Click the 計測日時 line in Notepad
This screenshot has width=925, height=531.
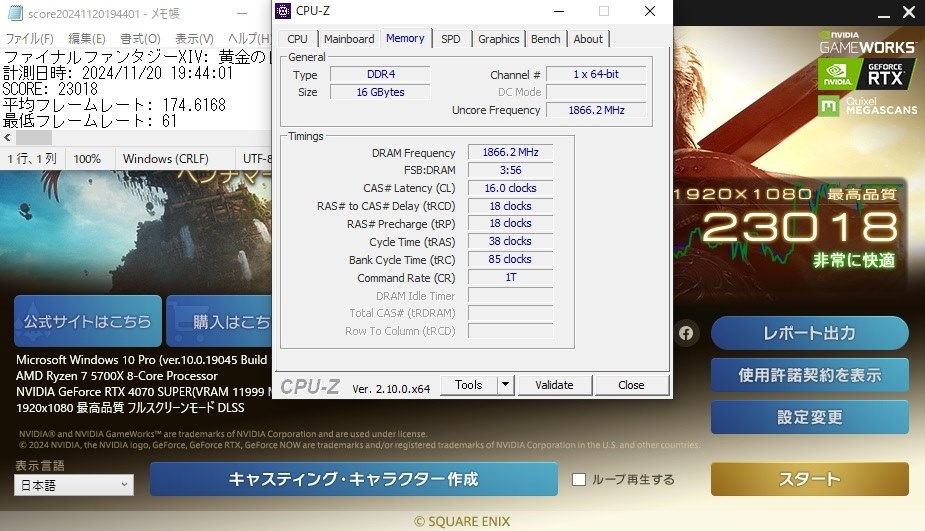click(118, 73)
